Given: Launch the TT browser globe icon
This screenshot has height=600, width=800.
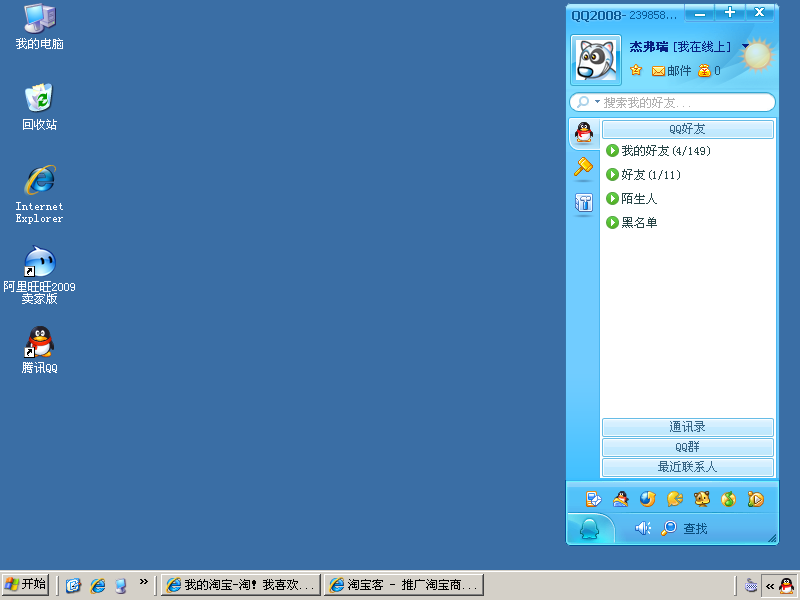Looking at the screenshot, I should (x=647, y=498).
